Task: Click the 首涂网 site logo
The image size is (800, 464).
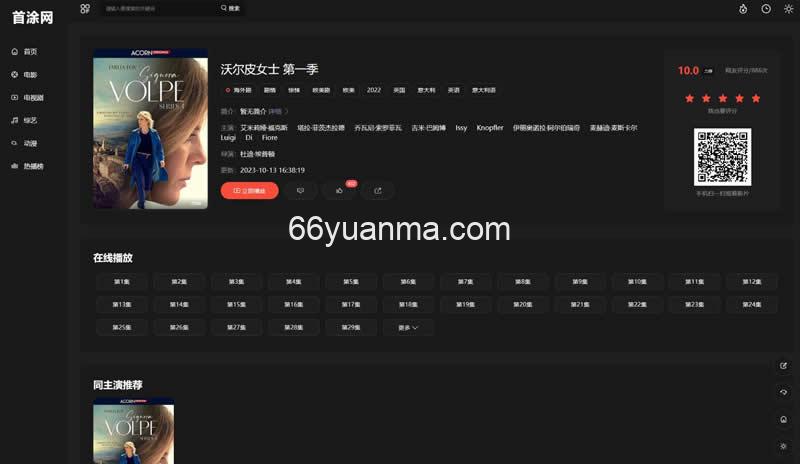Action: [x=33, y=17]
